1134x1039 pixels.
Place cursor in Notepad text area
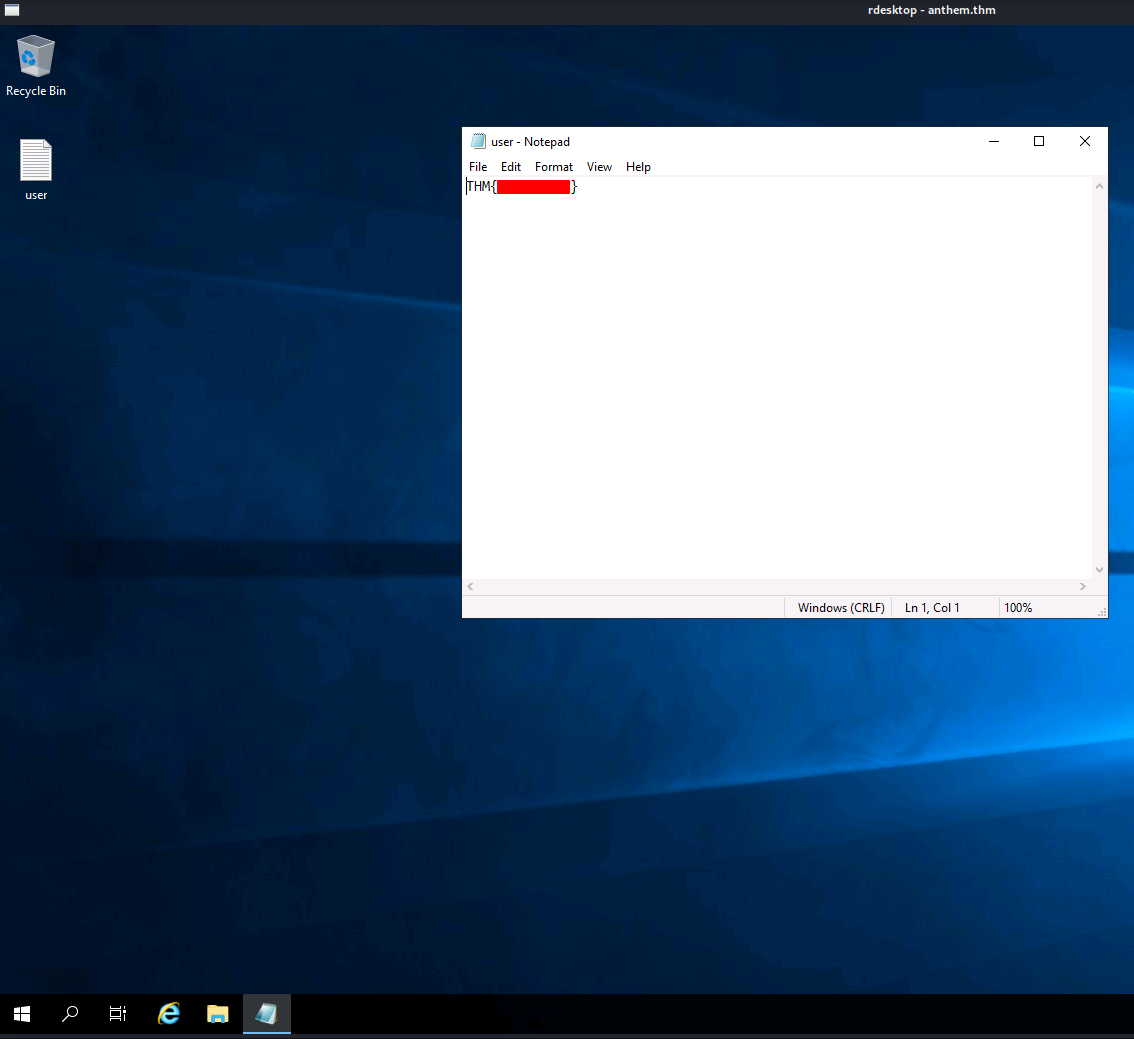coord(777,377)
